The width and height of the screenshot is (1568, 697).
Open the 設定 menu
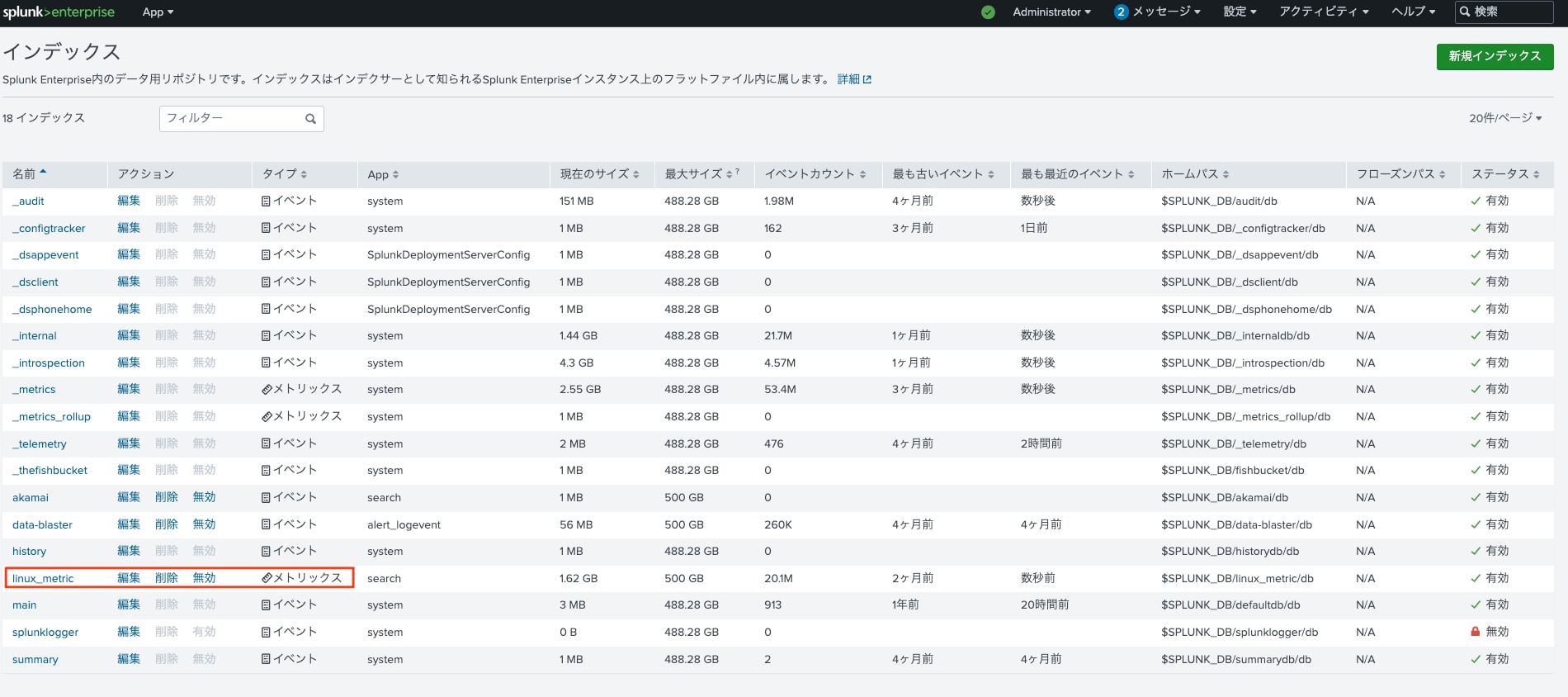point(1240,12)
